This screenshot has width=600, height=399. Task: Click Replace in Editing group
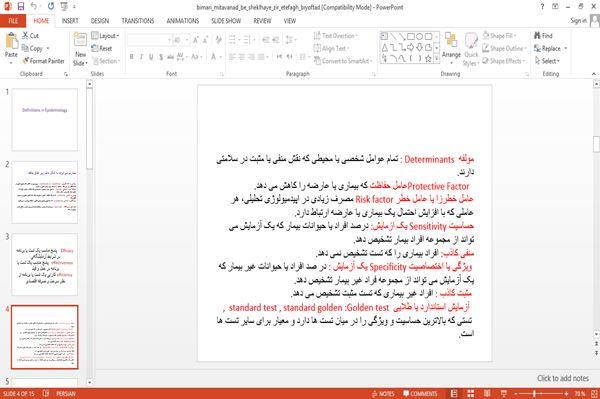pos(550,48)
